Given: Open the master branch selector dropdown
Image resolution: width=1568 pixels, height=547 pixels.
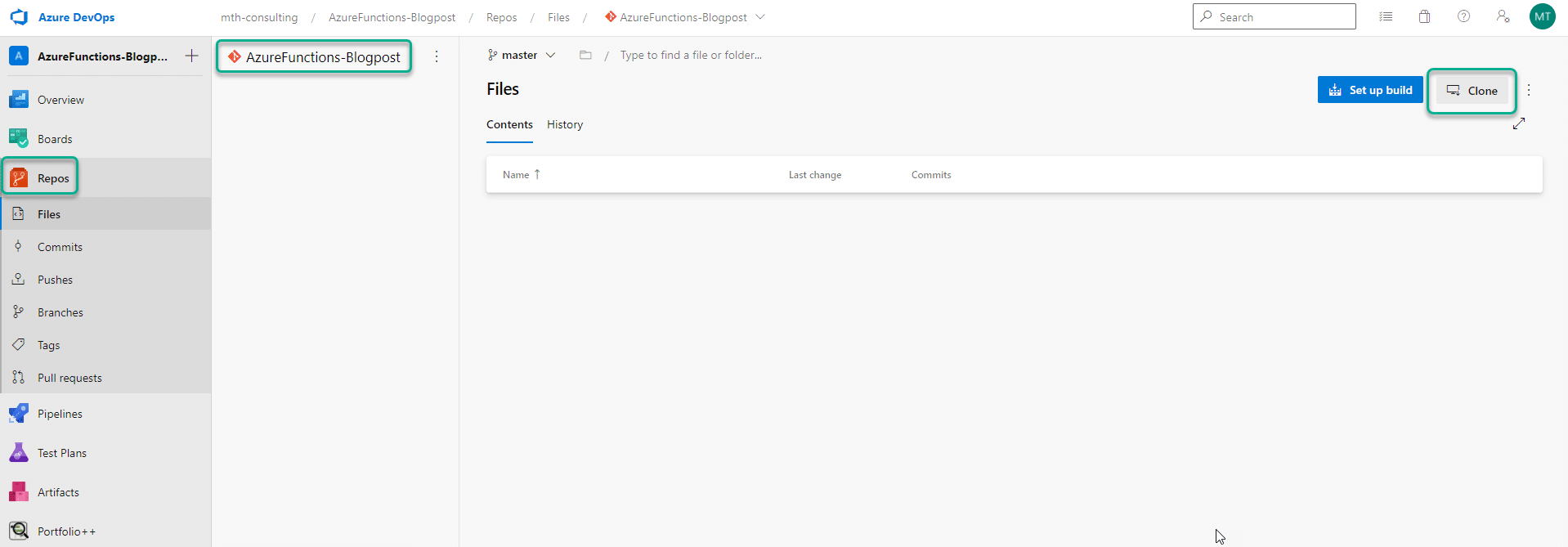Looking at the screenshot, I should pyautogui.click(x=522, y=55).
